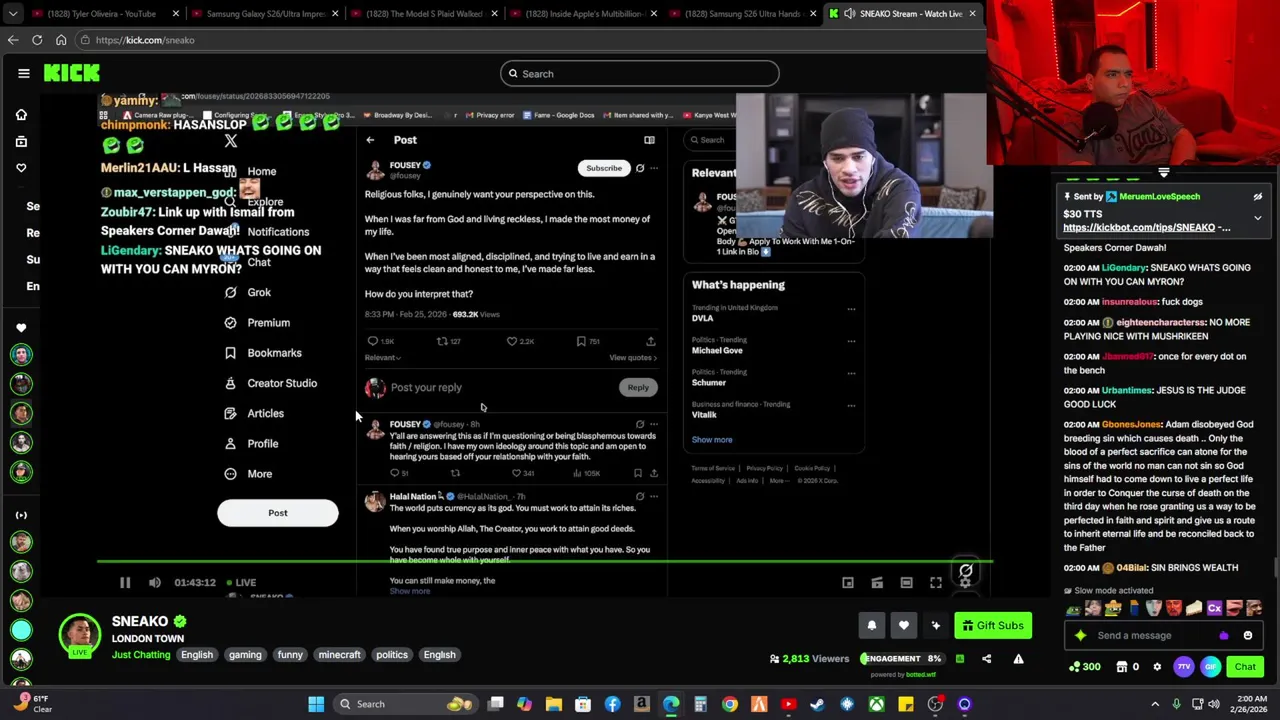
Task: Open the purple emote icon in chat box
Action: point(1224,635)
